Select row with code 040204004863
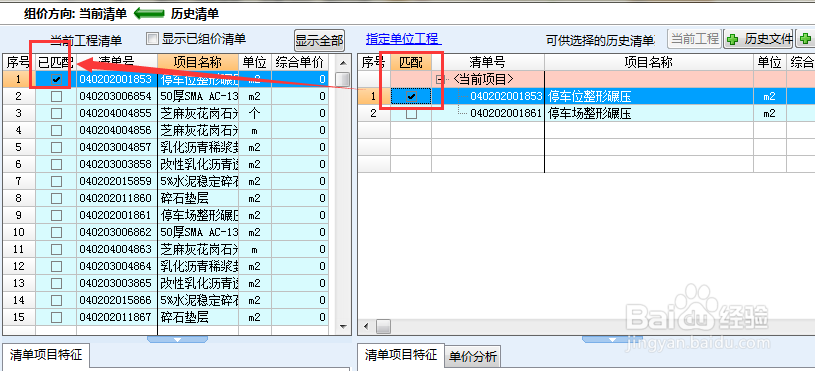815x371 pixels. point(166,249)
